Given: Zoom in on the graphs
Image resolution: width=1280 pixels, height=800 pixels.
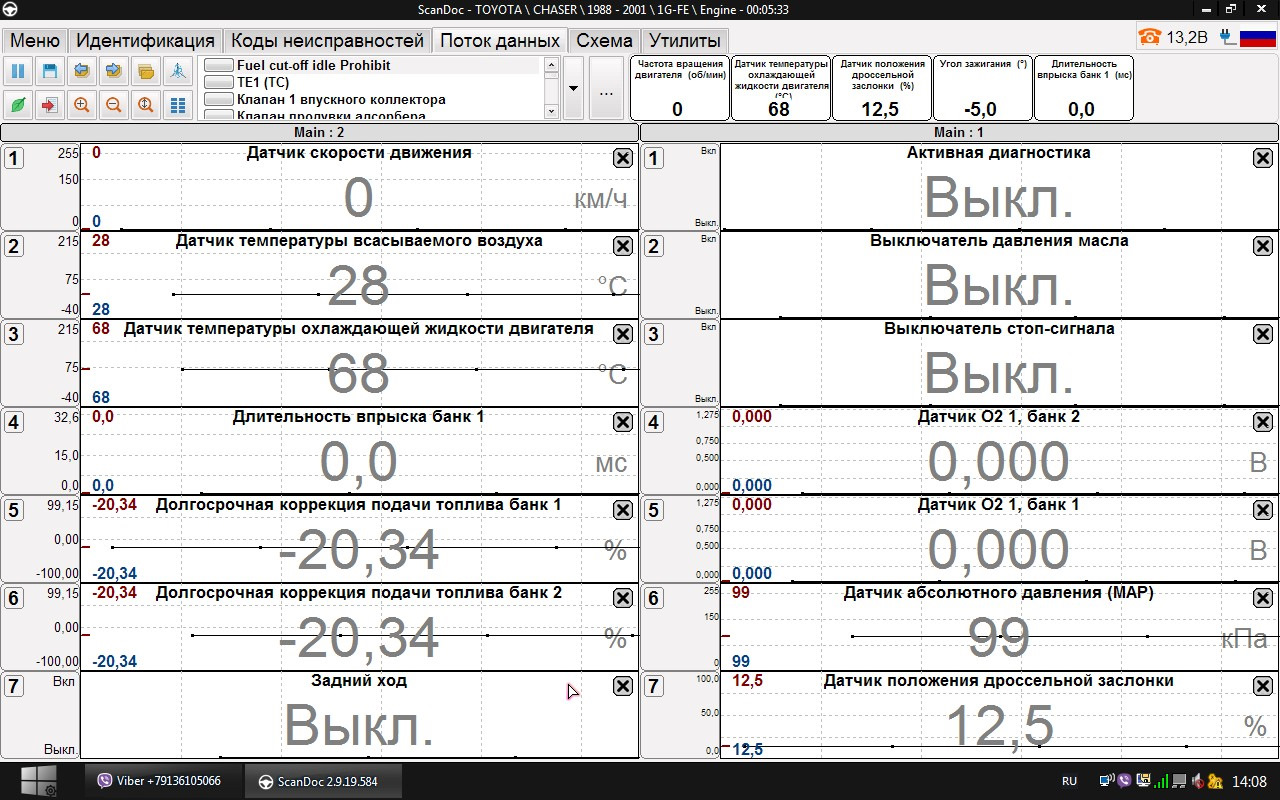Looking at the screenshot, I should tap(82, 105).
